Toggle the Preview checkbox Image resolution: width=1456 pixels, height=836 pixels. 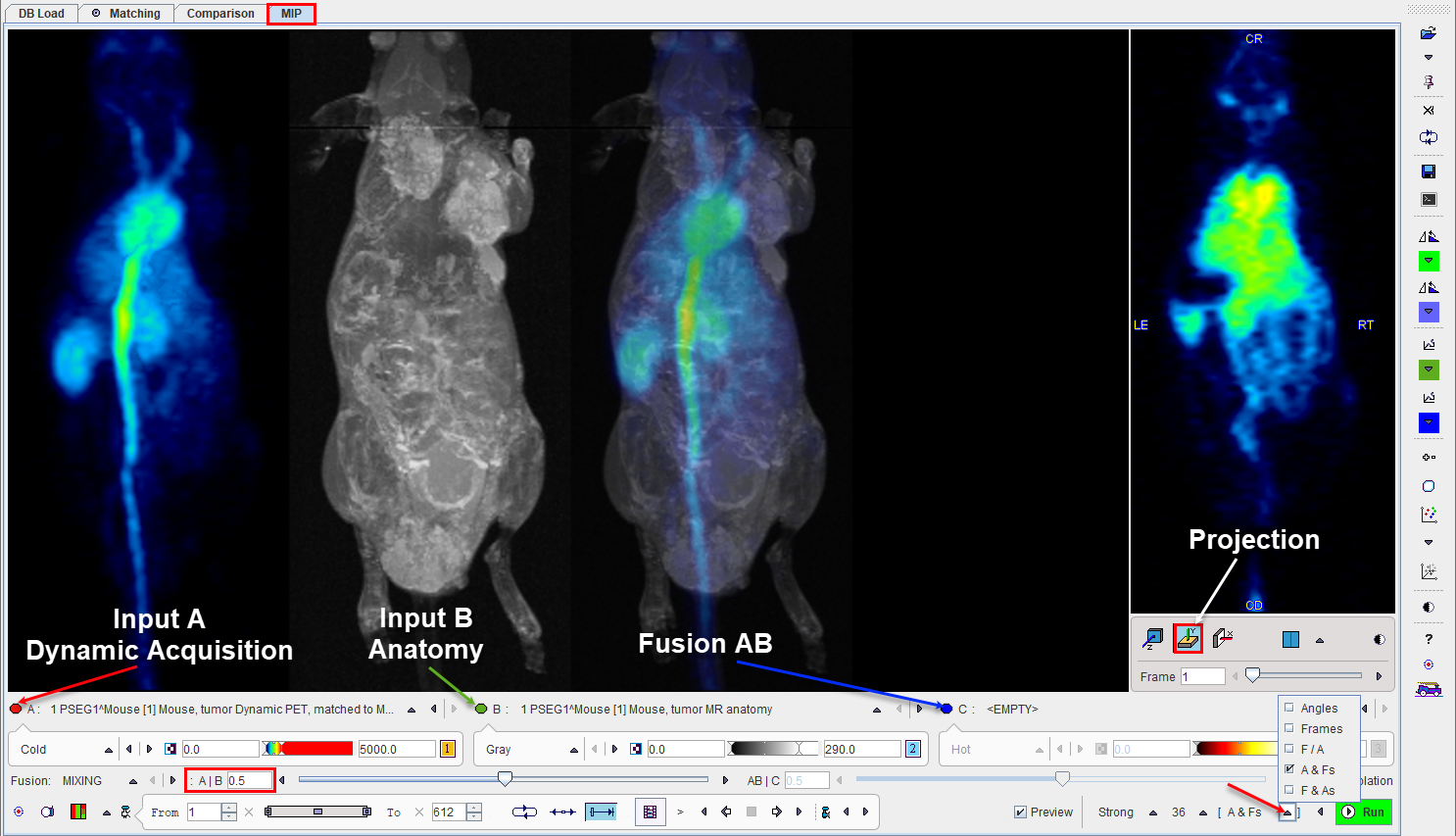pyautogui.click(x=1020, y=811)
